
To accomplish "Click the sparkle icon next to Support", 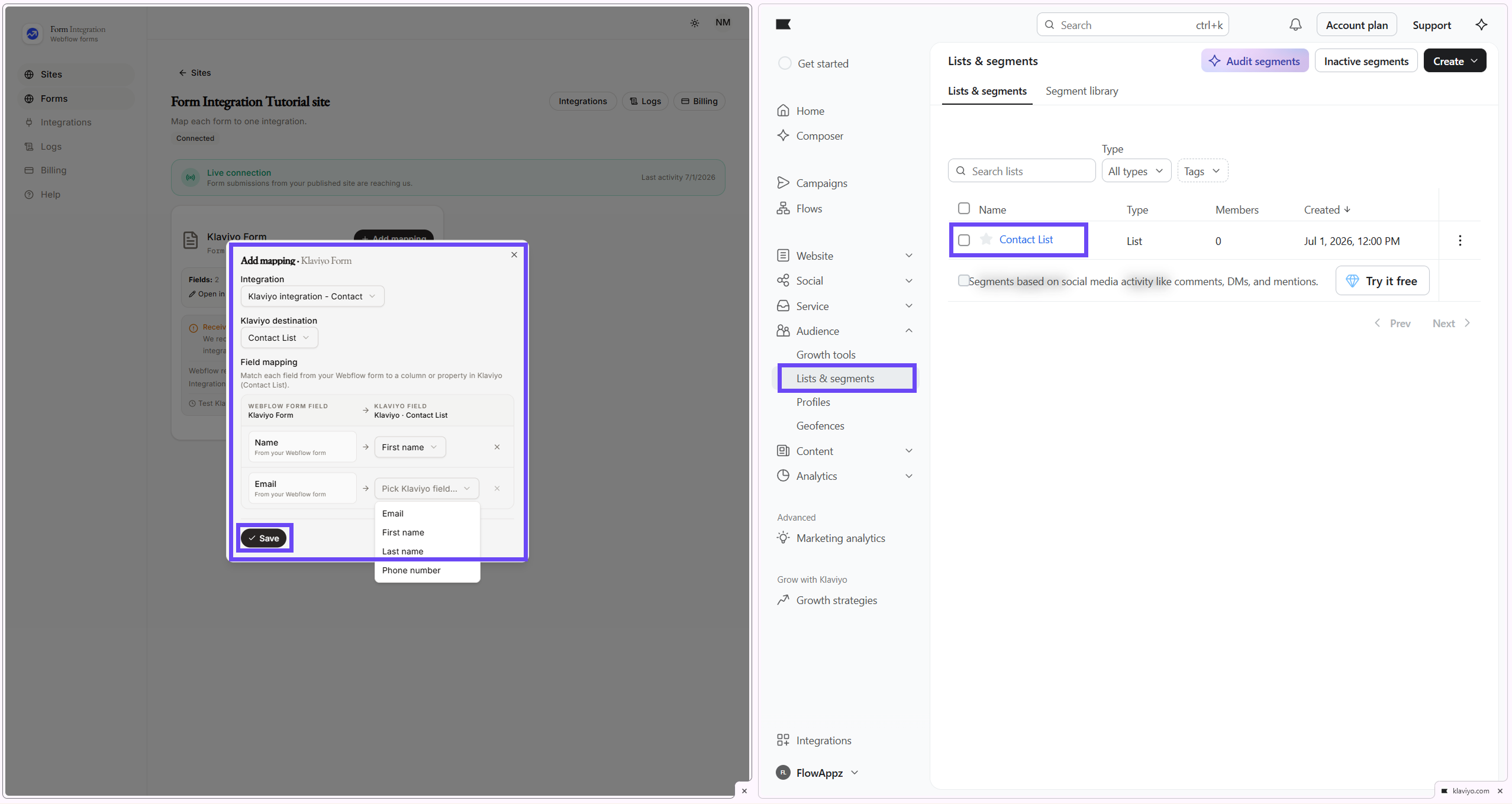I will click(1481, 25).
